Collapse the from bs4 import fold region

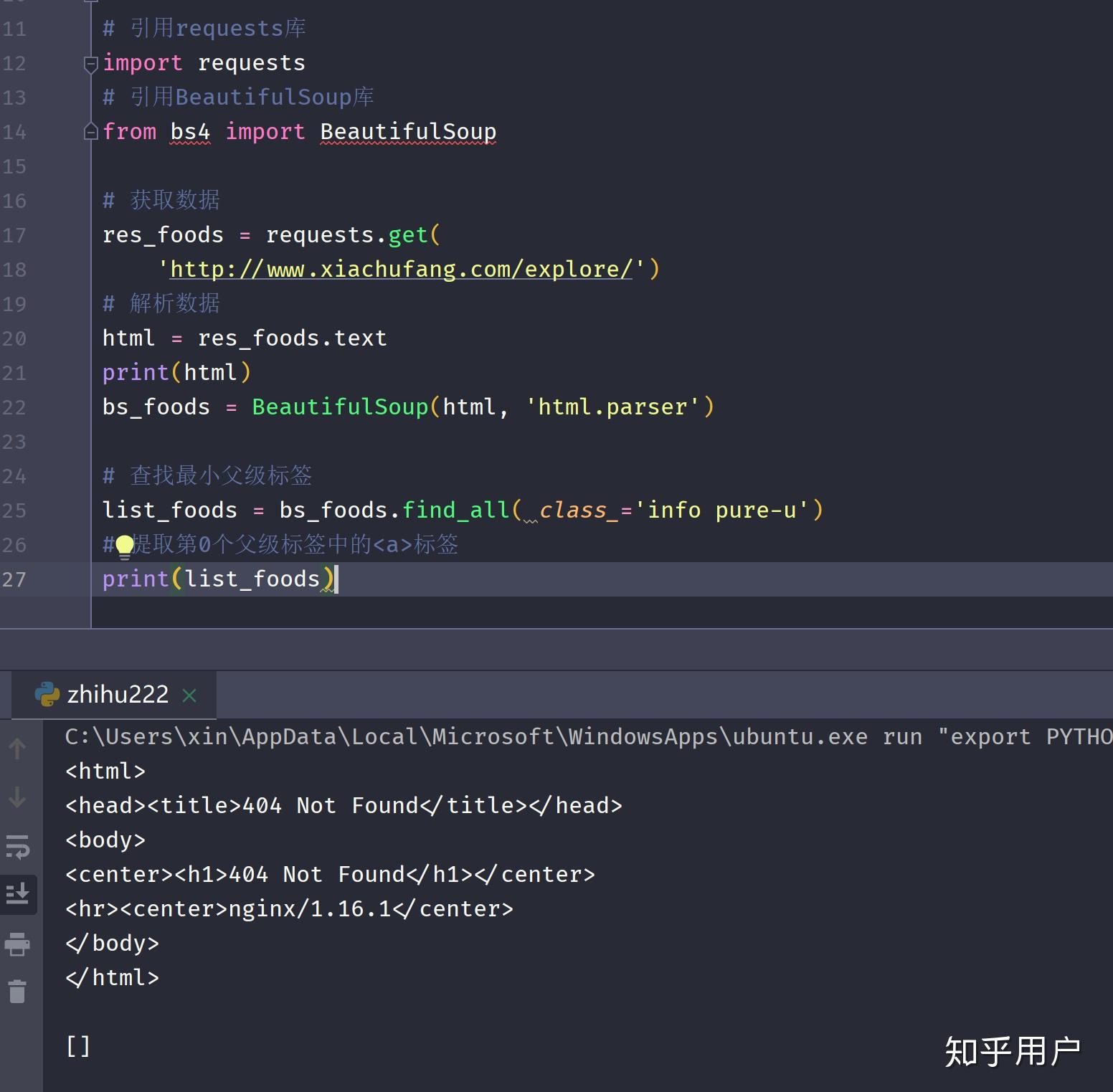point(90,131)
